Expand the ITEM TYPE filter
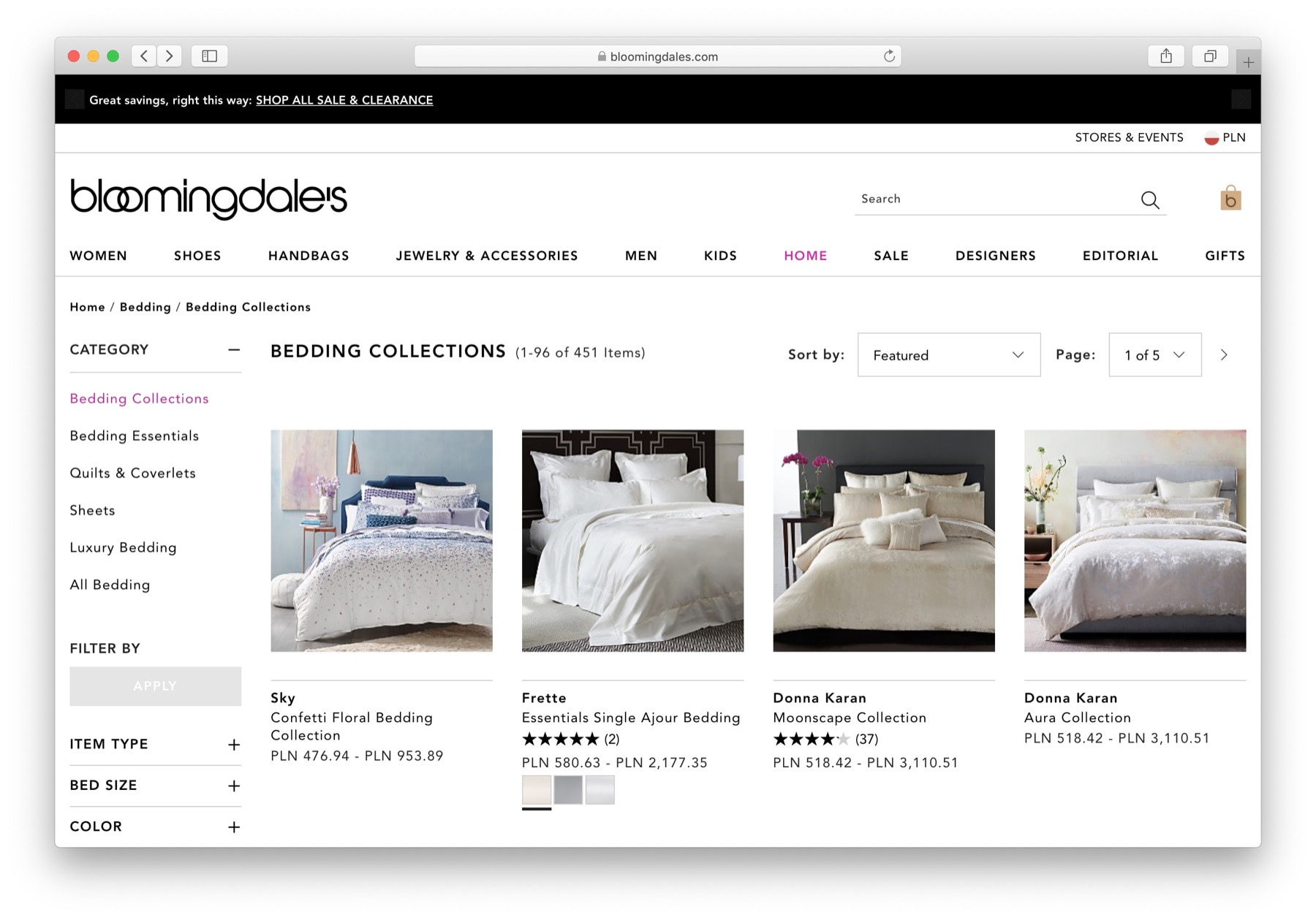This screenshot has height=920, width=1316. tap(233, 745)
